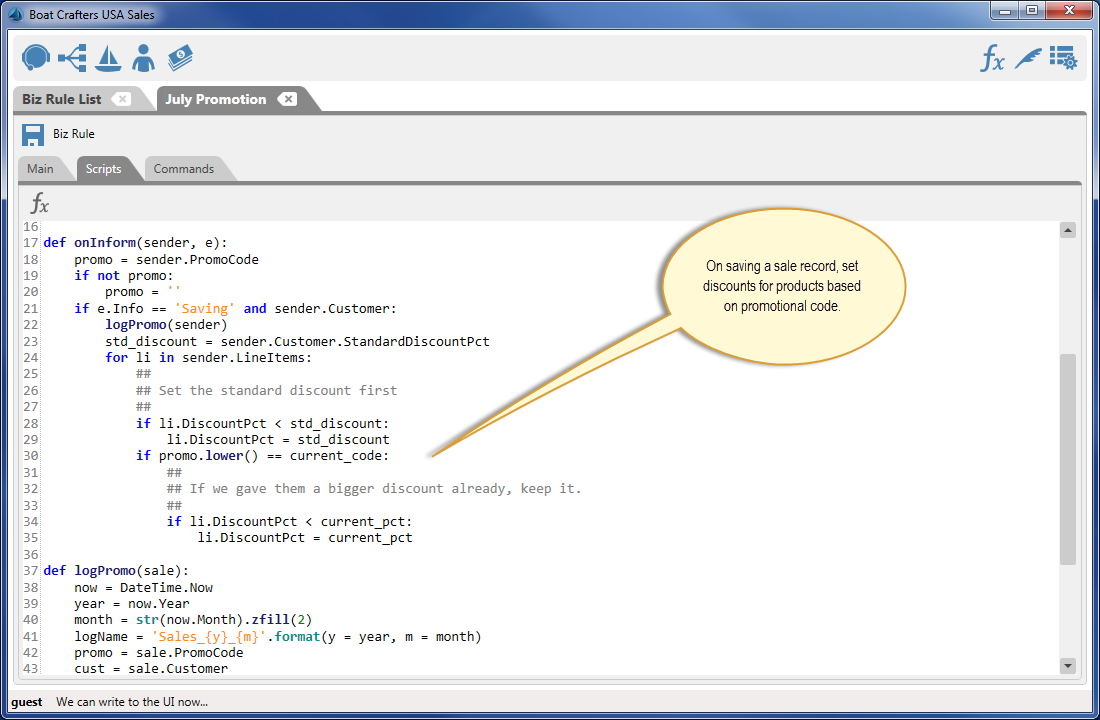
Task: Click the feather quill icon
Action: [1028, 58]
